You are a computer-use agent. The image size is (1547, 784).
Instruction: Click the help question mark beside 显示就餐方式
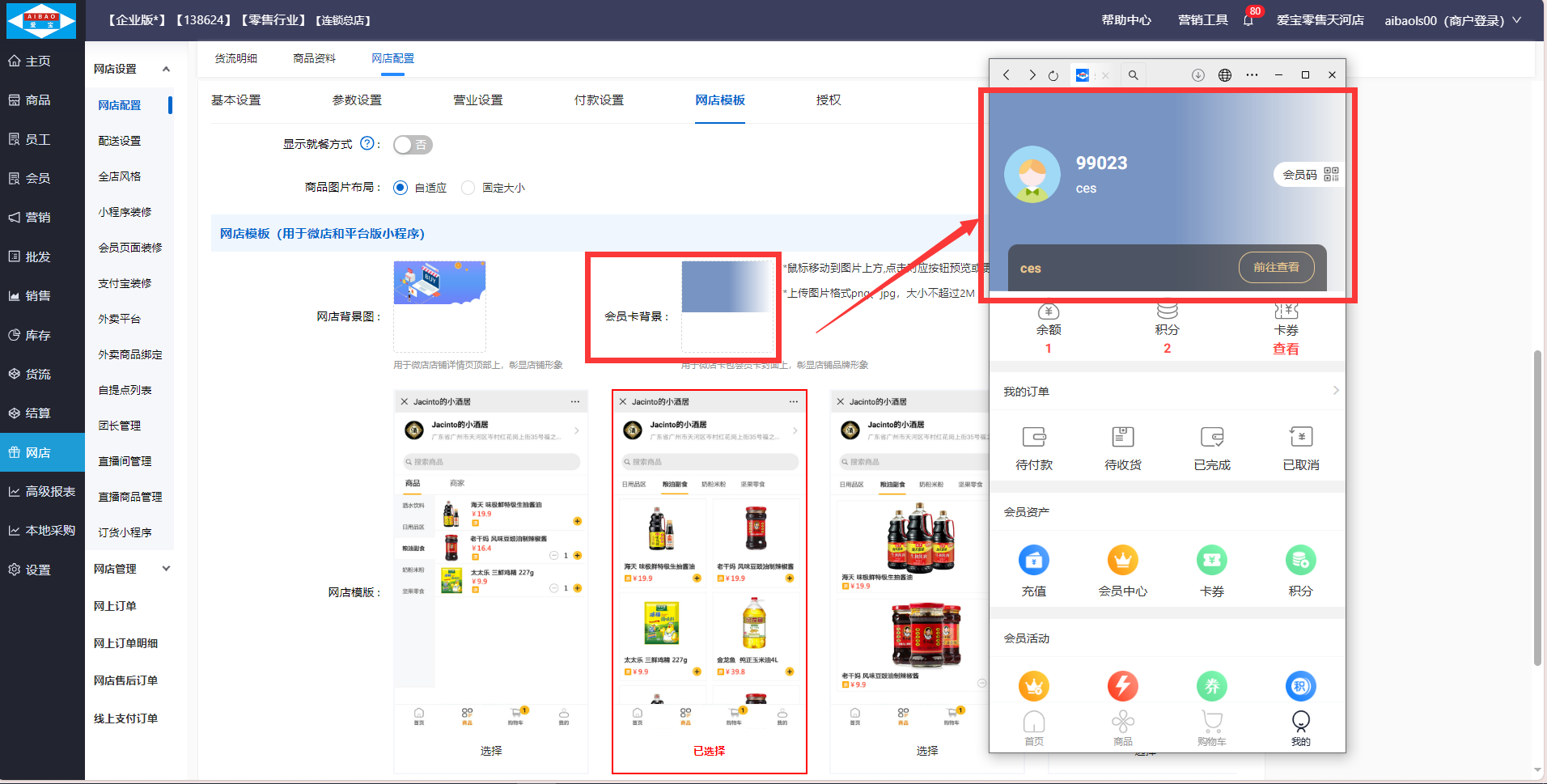pyautogui.click(x=367, y=143)
